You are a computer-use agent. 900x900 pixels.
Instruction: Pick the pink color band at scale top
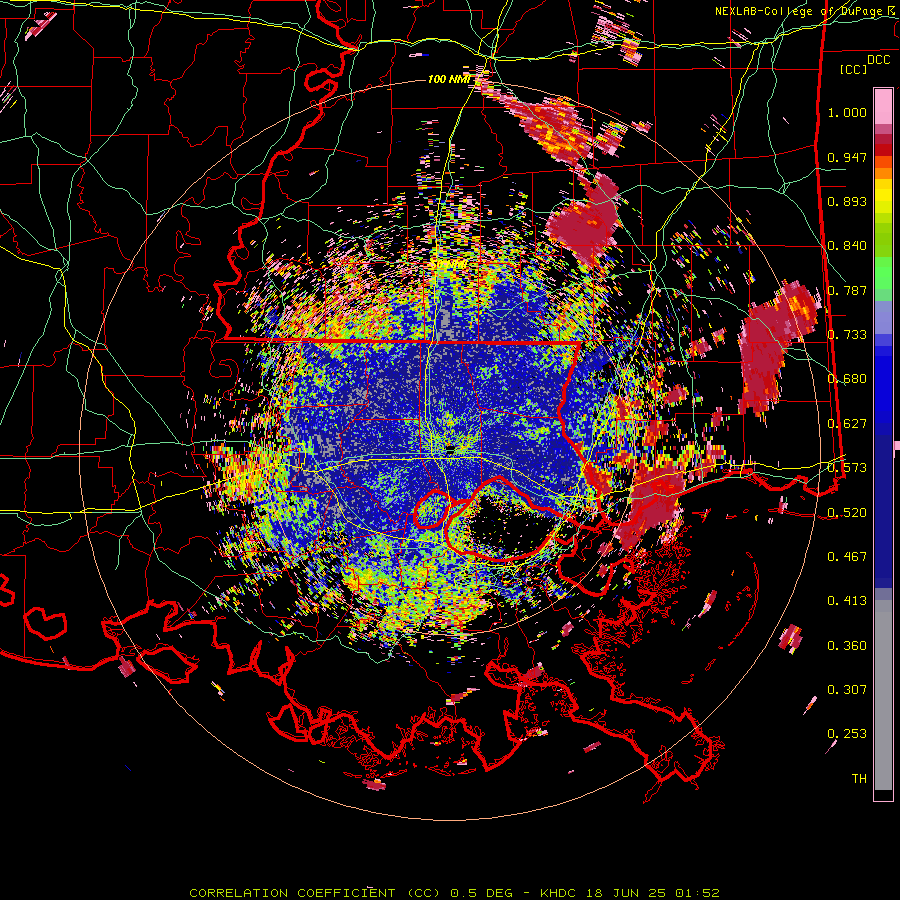click(883, 106)
